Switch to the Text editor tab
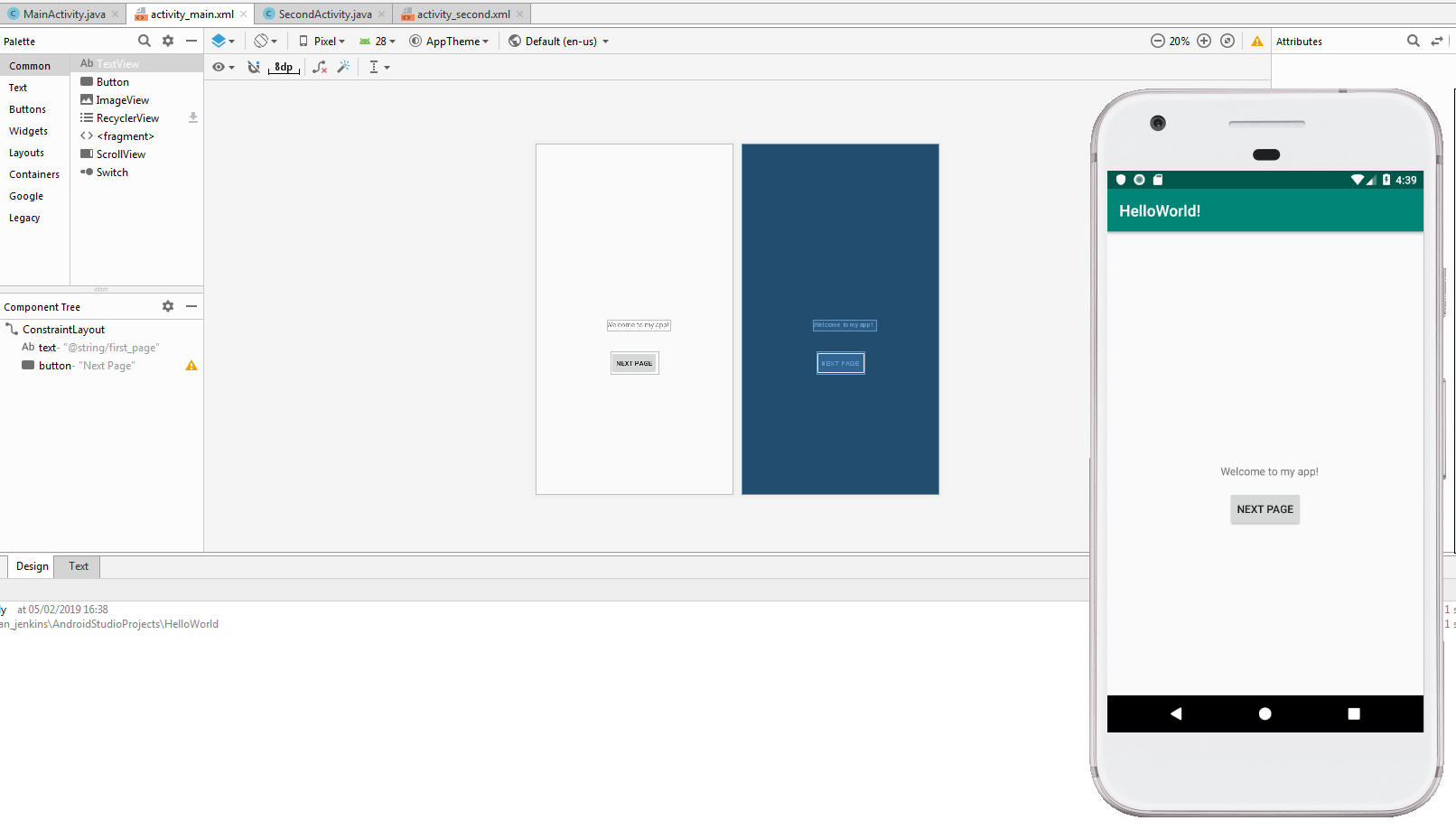 point(77,566)
